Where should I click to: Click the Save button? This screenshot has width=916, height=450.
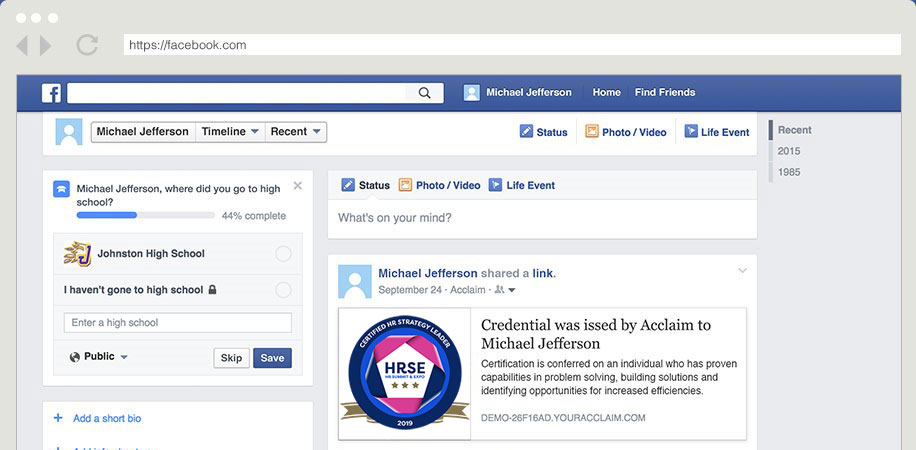(272, 358)
